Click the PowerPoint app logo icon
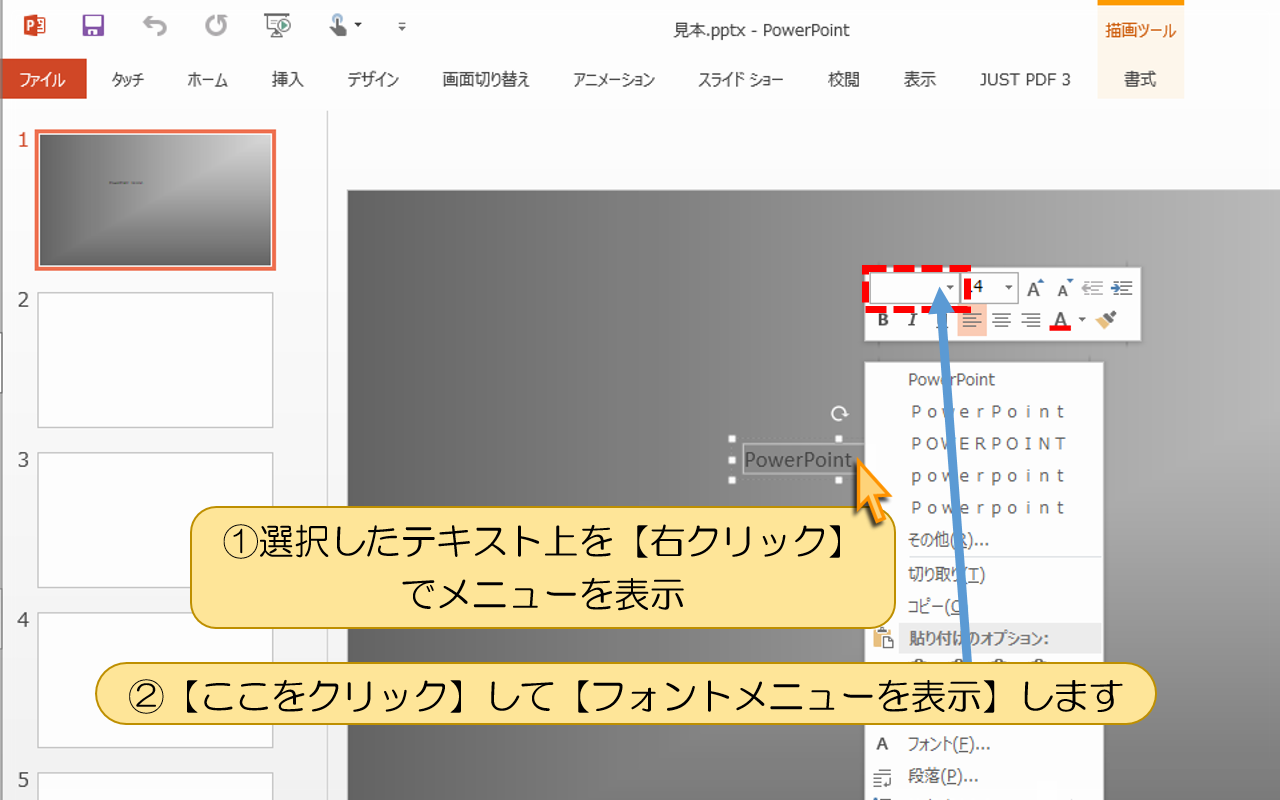Image resolution: width=1280 pixels, height=800 pixels. pyautogui.click(x=34, y=26)
